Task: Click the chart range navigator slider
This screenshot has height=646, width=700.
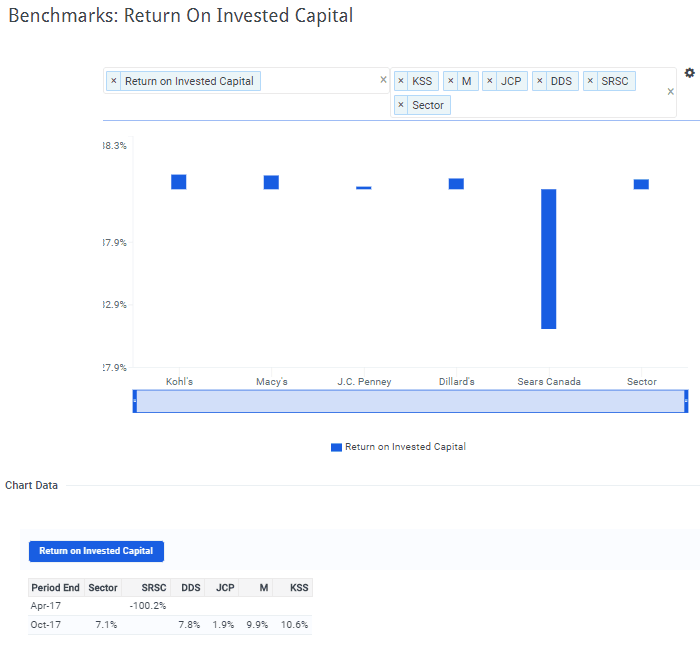Action: coord(410,401)
